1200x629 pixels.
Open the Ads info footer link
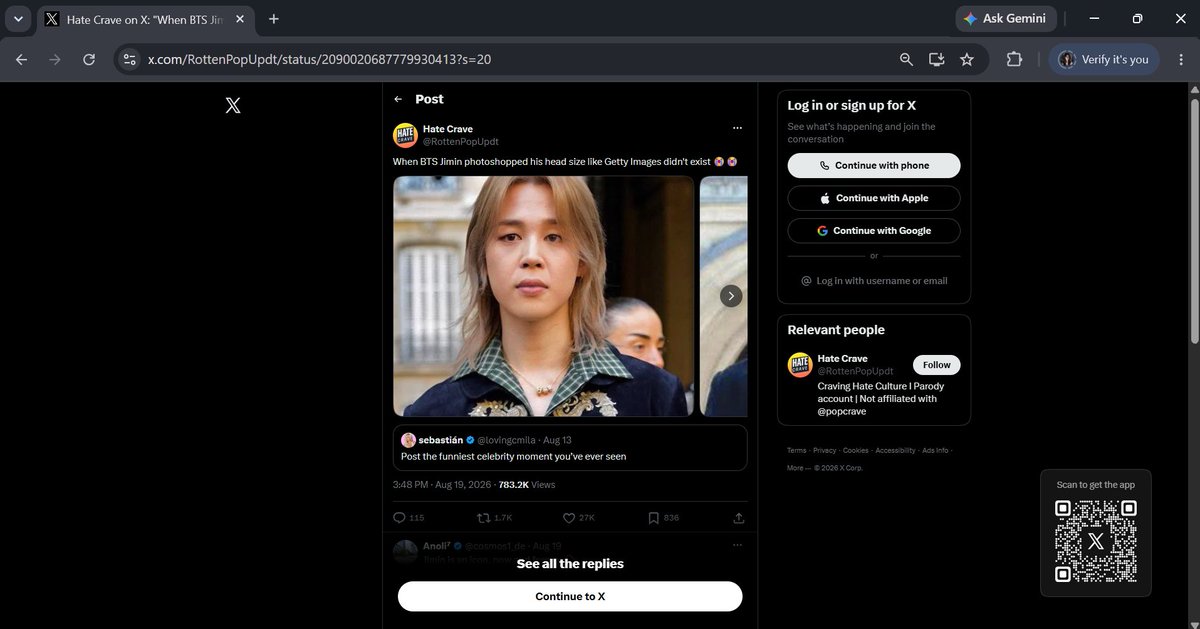[935, 450]
